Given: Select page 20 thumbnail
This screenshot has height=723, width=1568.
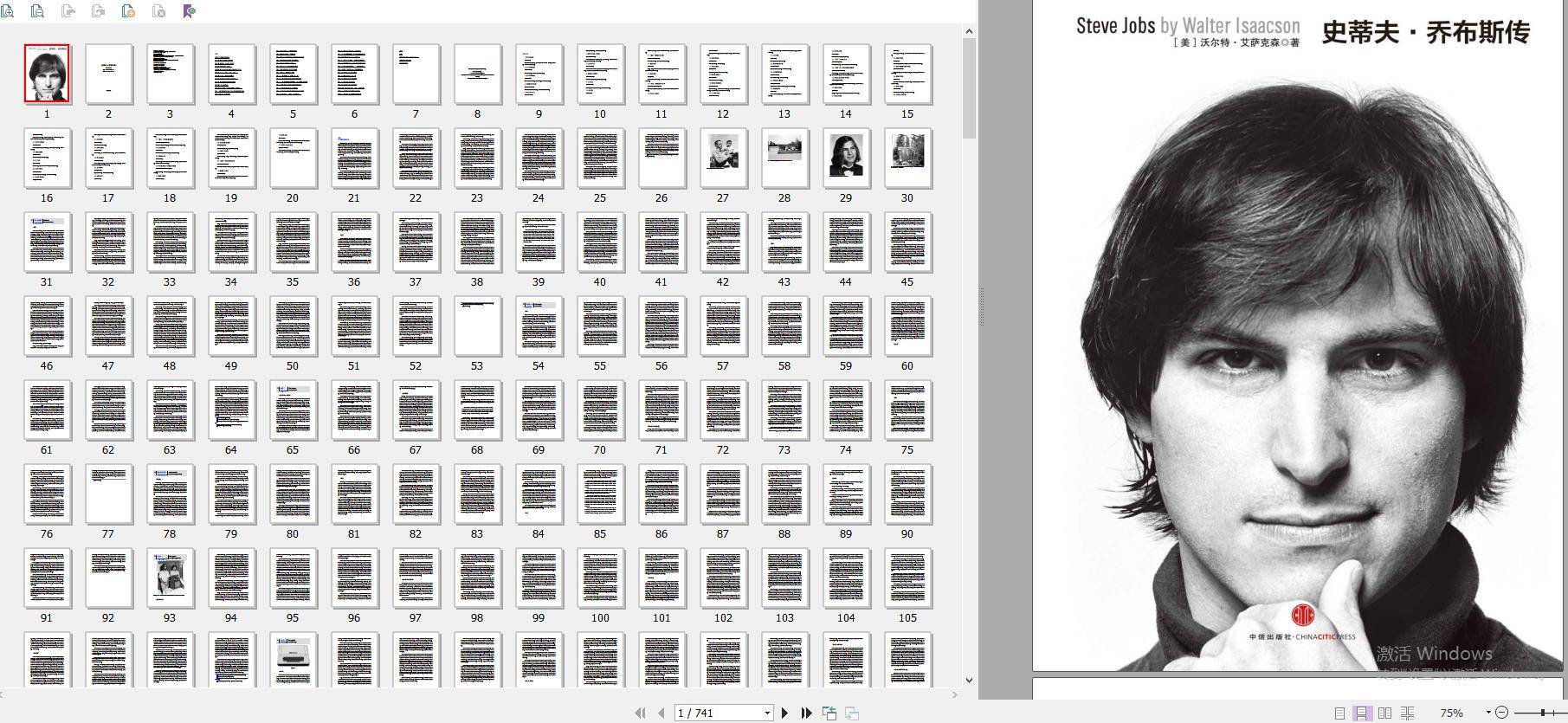Looking at the screenshot, I should click(x=293, y=158).
